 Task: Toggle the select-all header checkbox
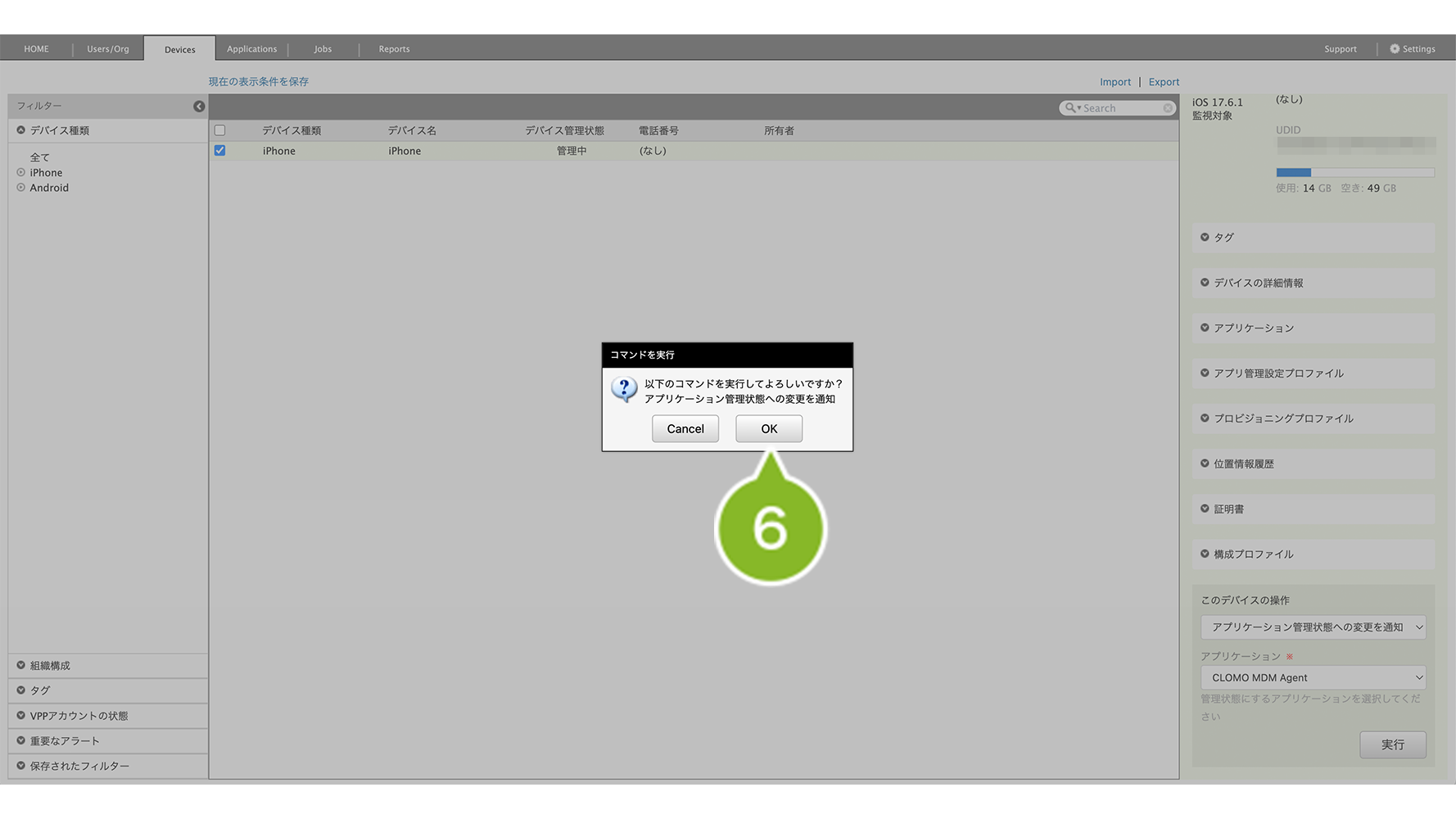coord(219,130)
